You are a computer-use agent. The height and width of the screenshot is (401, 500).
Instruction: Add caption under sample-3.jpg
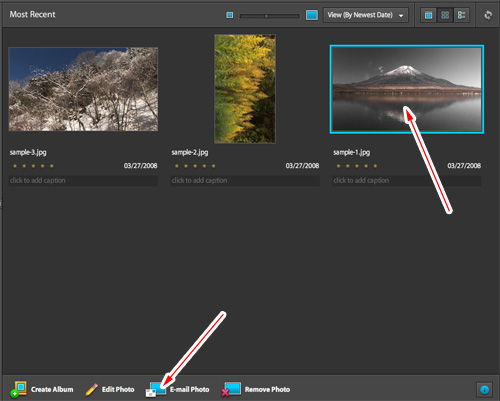pos(83,180)
